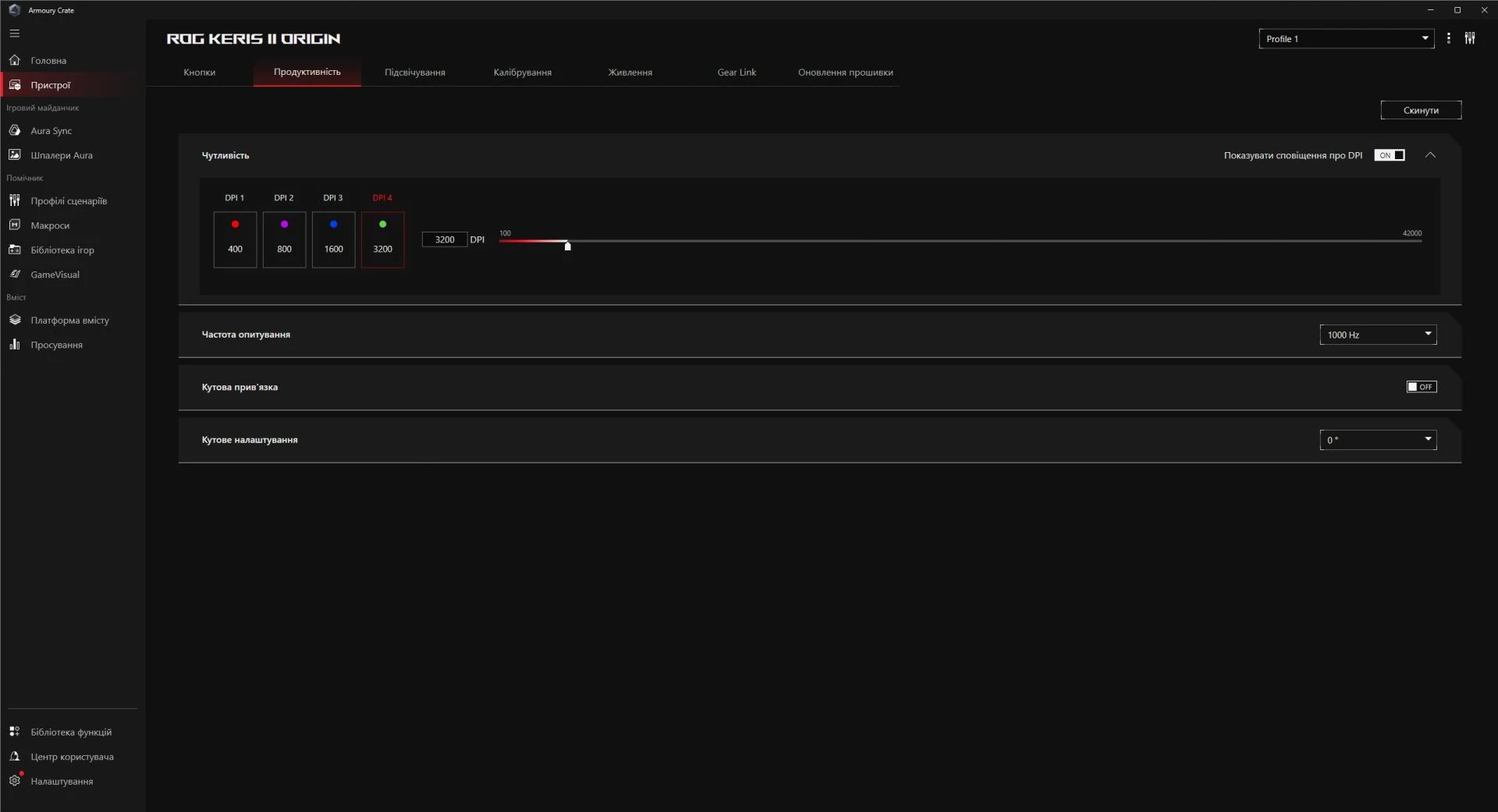
Task: Click the Devices (Пристрої) icon
Action: click(x=15, y=85)
